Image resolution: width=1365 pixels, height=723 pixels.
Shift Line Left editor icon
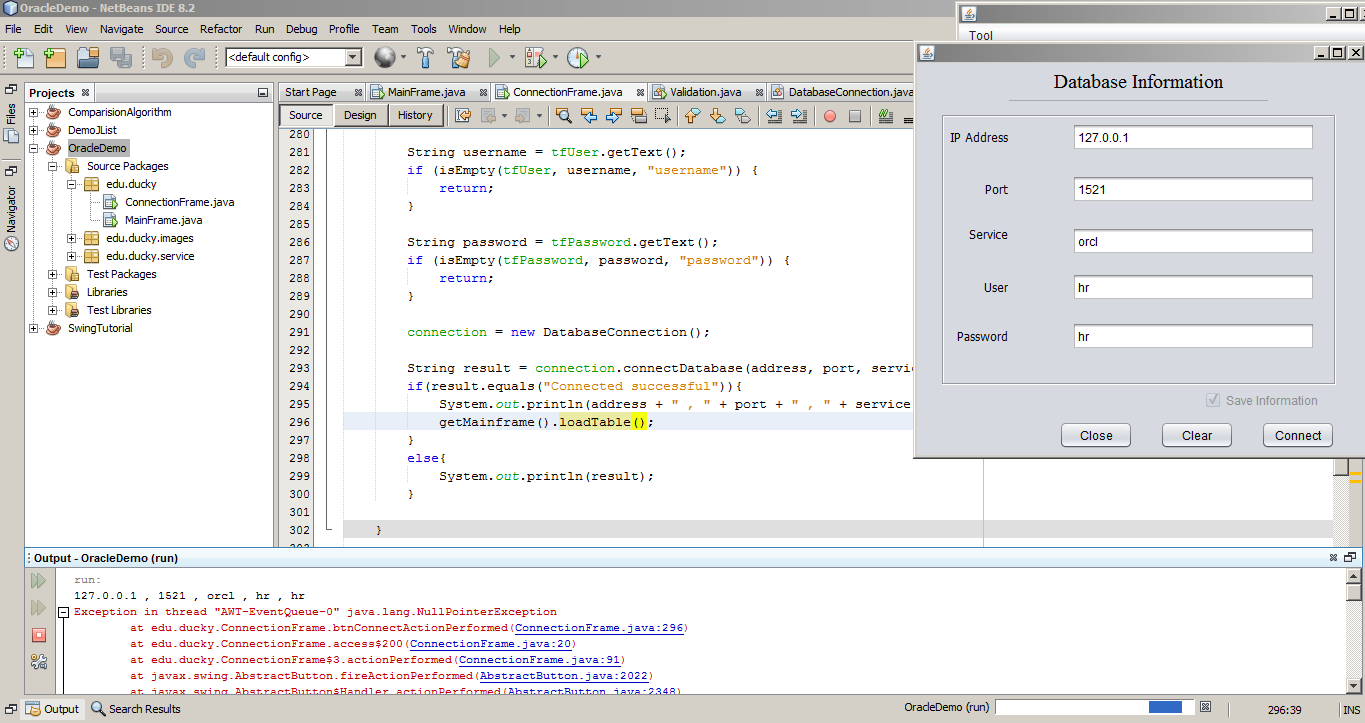pos(774,116)
